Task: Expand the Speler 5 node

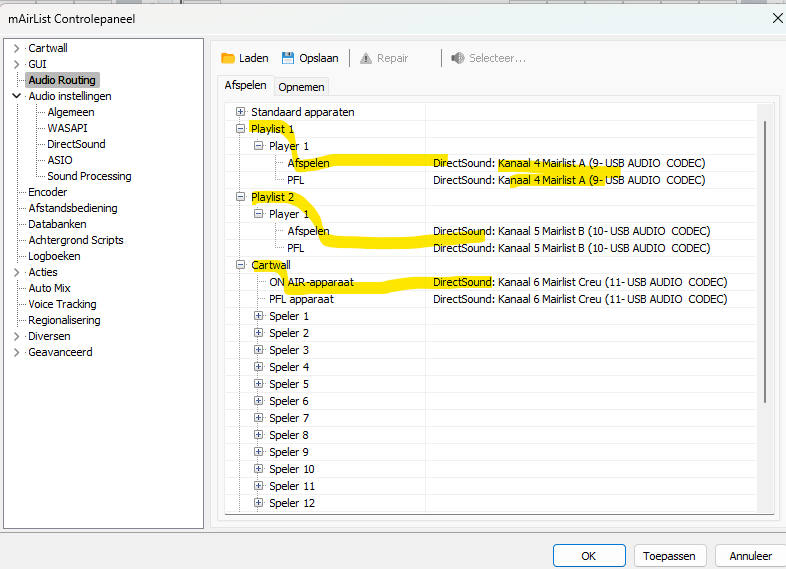Action: pos(259,384)
